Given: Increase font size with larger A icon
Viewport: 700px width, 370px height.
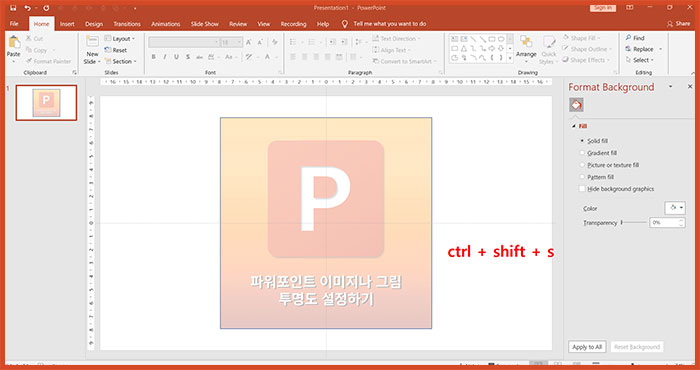Looking at the screenshot, I should [249, 42].
